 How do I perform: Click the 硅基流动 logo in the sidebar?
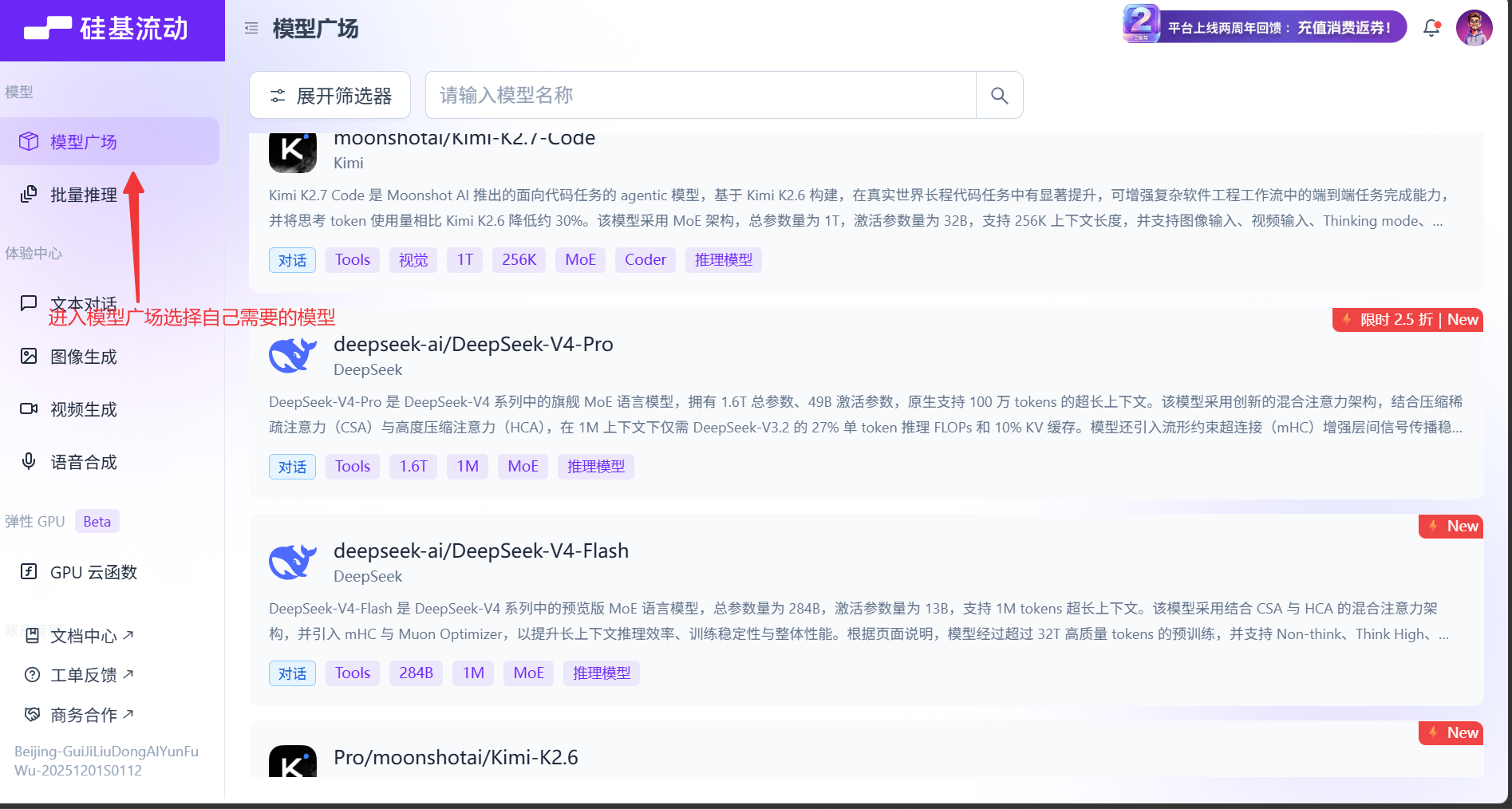tap(106, 29)
